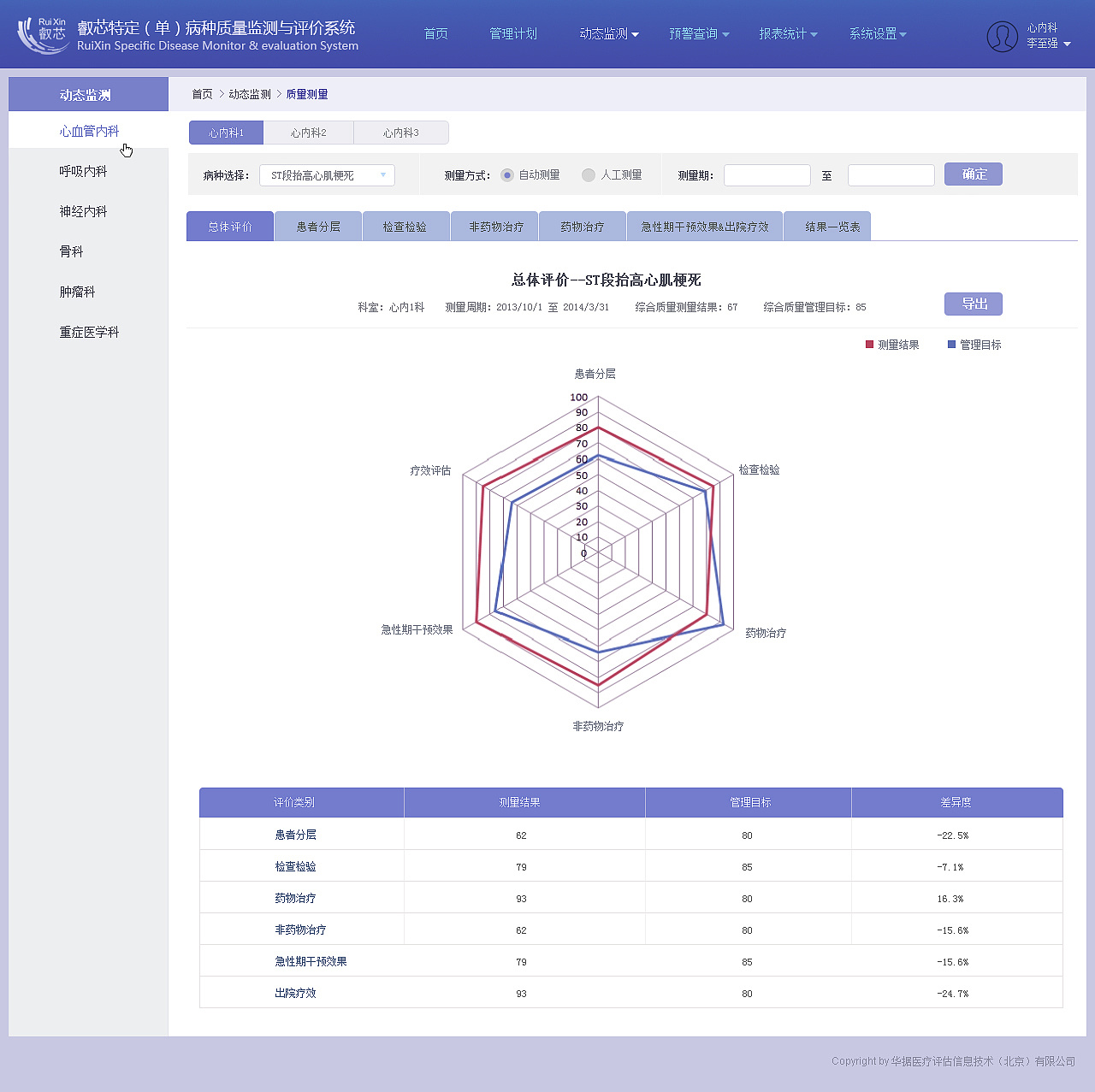The image size is (1095, 1092).
Task: Select 重症医学科 in the sidebar
Action: tap(90, 332)
